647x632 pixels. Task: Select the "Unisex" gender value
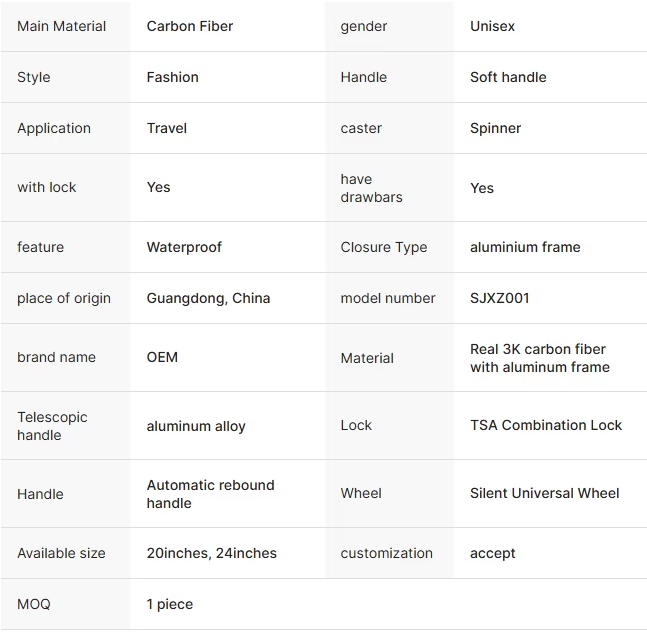coord(492,26)
